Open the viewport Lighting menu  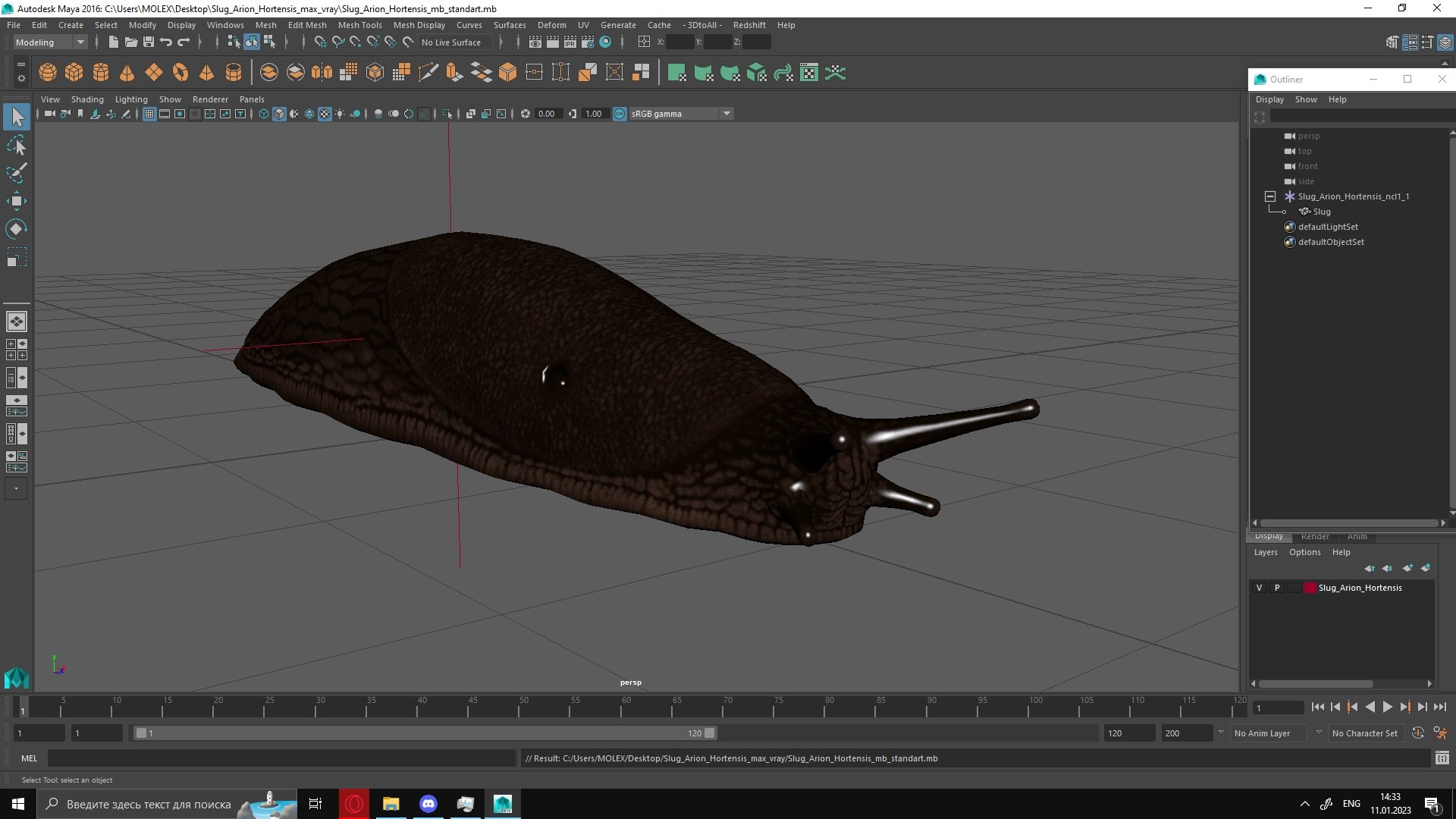click(131, 99)
